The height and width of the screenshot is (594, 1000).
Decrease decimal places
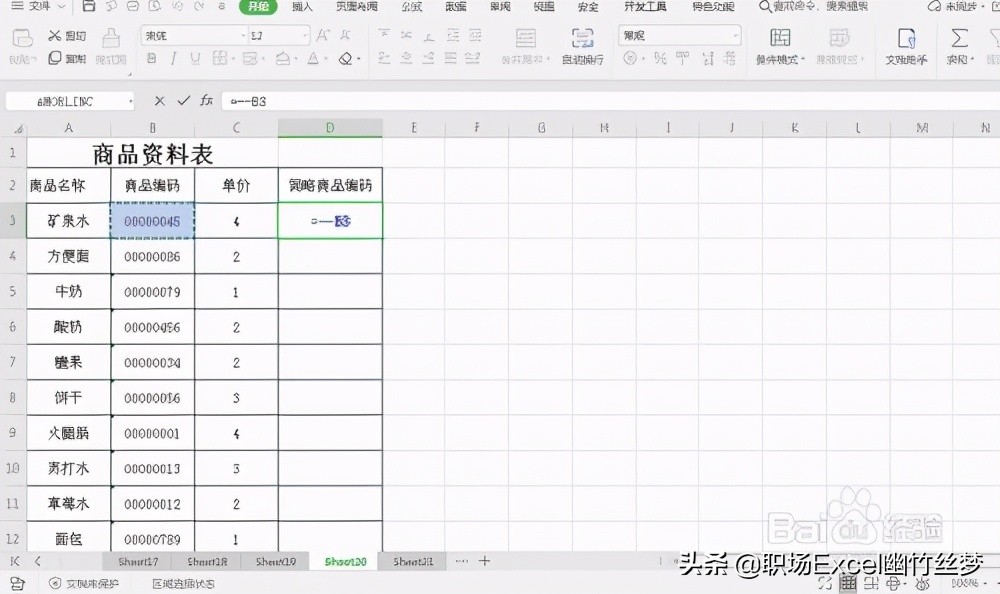click(x=730, y=59)
